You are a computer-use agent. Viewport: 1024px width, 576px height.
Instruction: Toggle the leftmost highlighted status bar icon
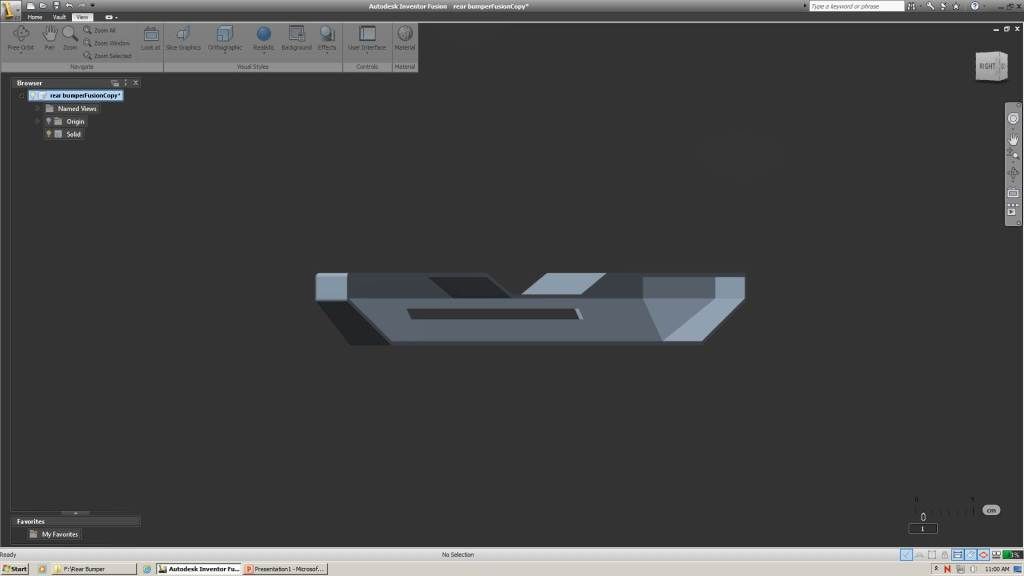point(906,554)
